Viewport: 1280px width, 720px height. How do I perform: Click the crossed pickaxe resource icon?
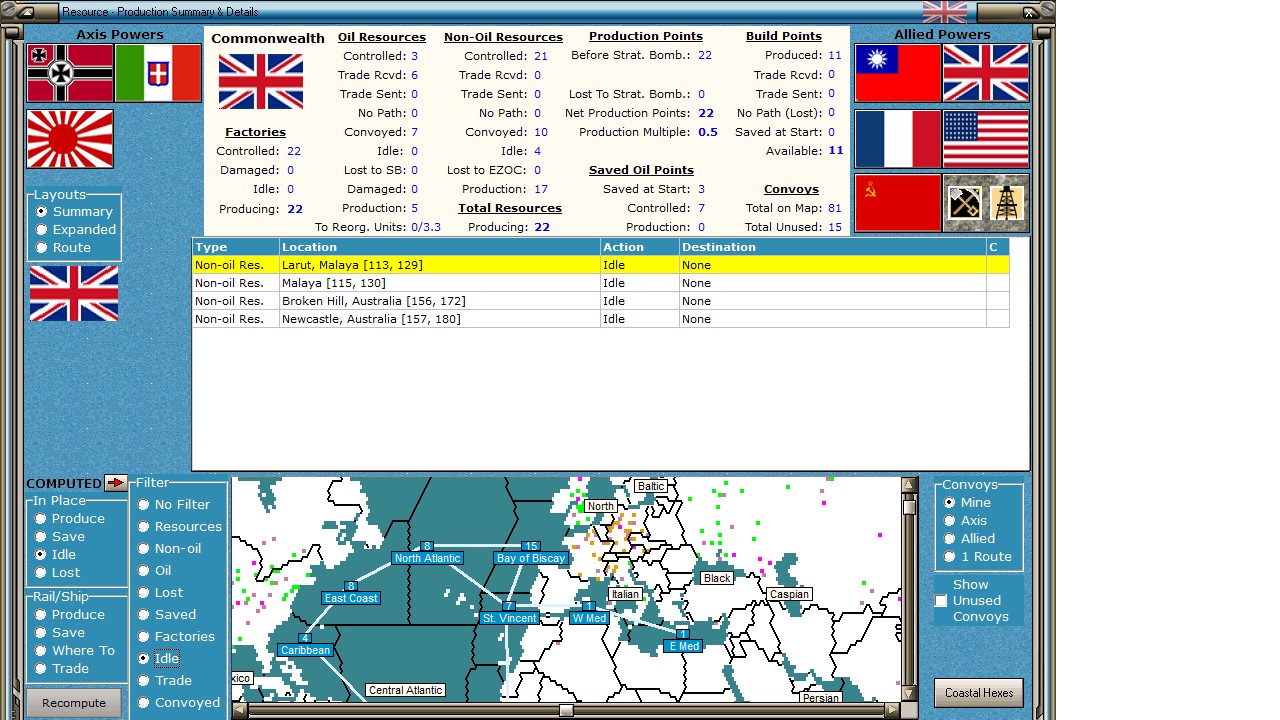[964, 203]
